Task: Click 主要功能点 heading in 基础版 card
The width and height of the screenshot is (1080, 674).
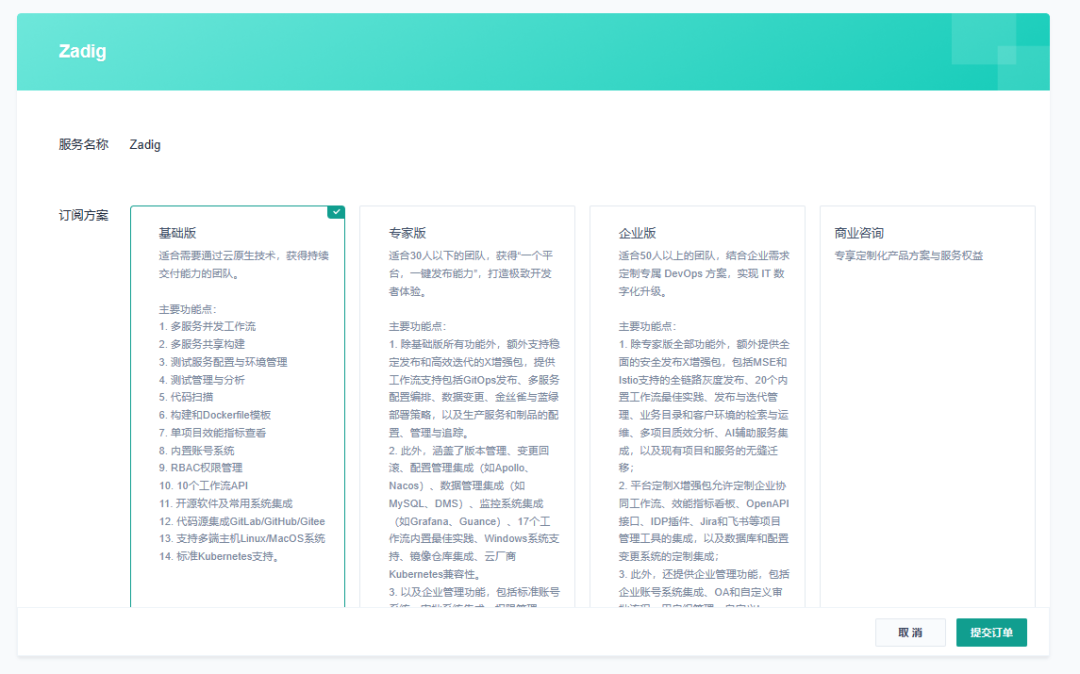Action: point(187,309)
